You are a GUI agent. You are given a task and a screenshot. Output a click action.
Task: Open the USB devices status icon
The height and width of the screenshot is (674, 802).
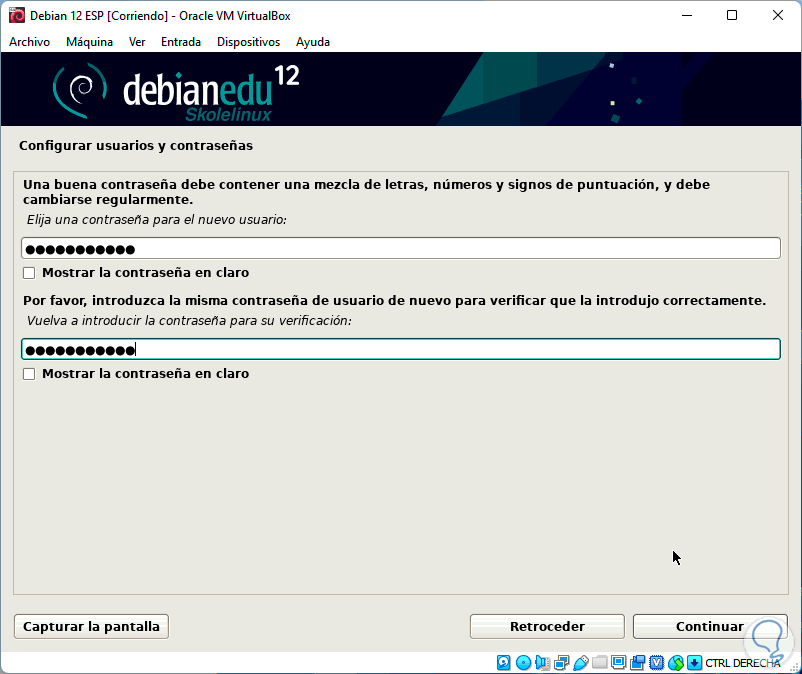pos(581,663)
